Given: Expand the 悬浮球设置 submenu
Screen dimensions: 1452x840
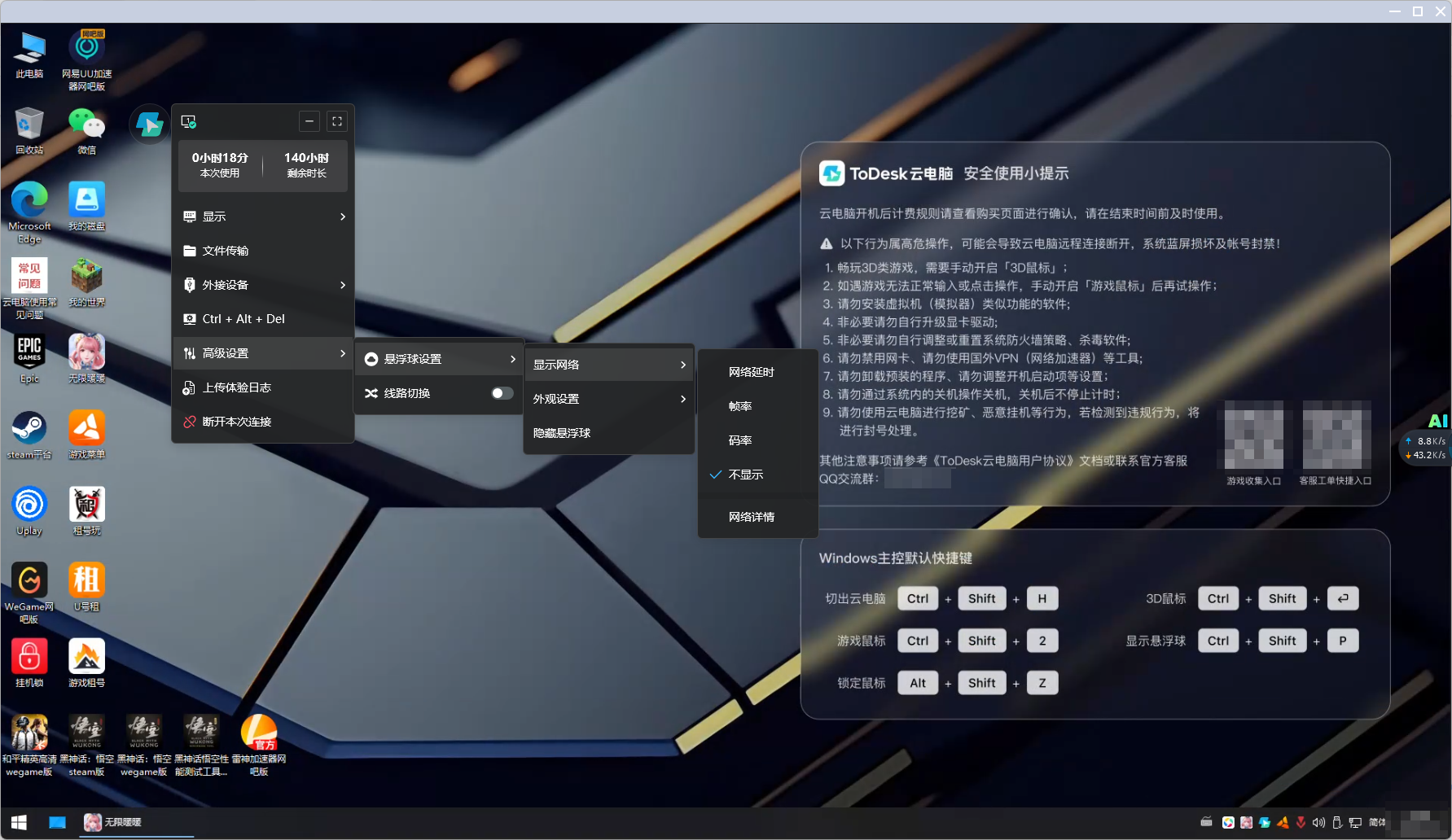Looking at the screenshot, I should point(439,359).
